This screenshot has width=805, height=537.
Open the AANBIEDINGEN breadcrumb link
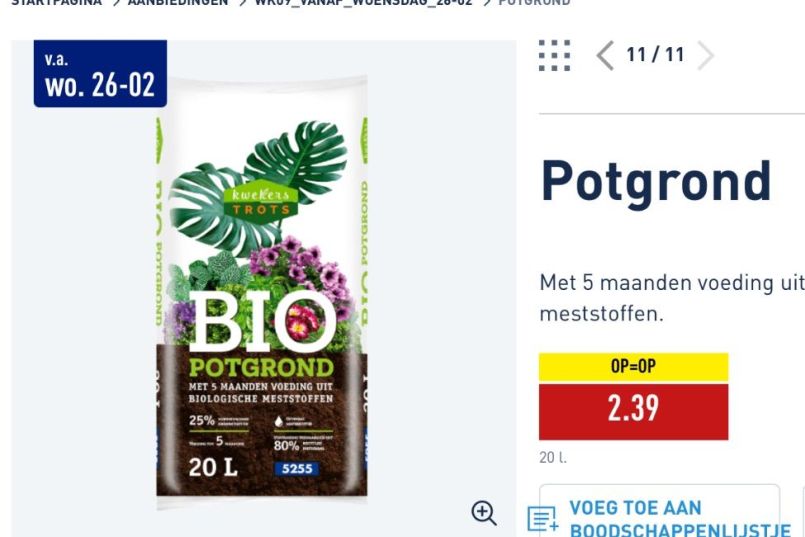pos(178,3)
